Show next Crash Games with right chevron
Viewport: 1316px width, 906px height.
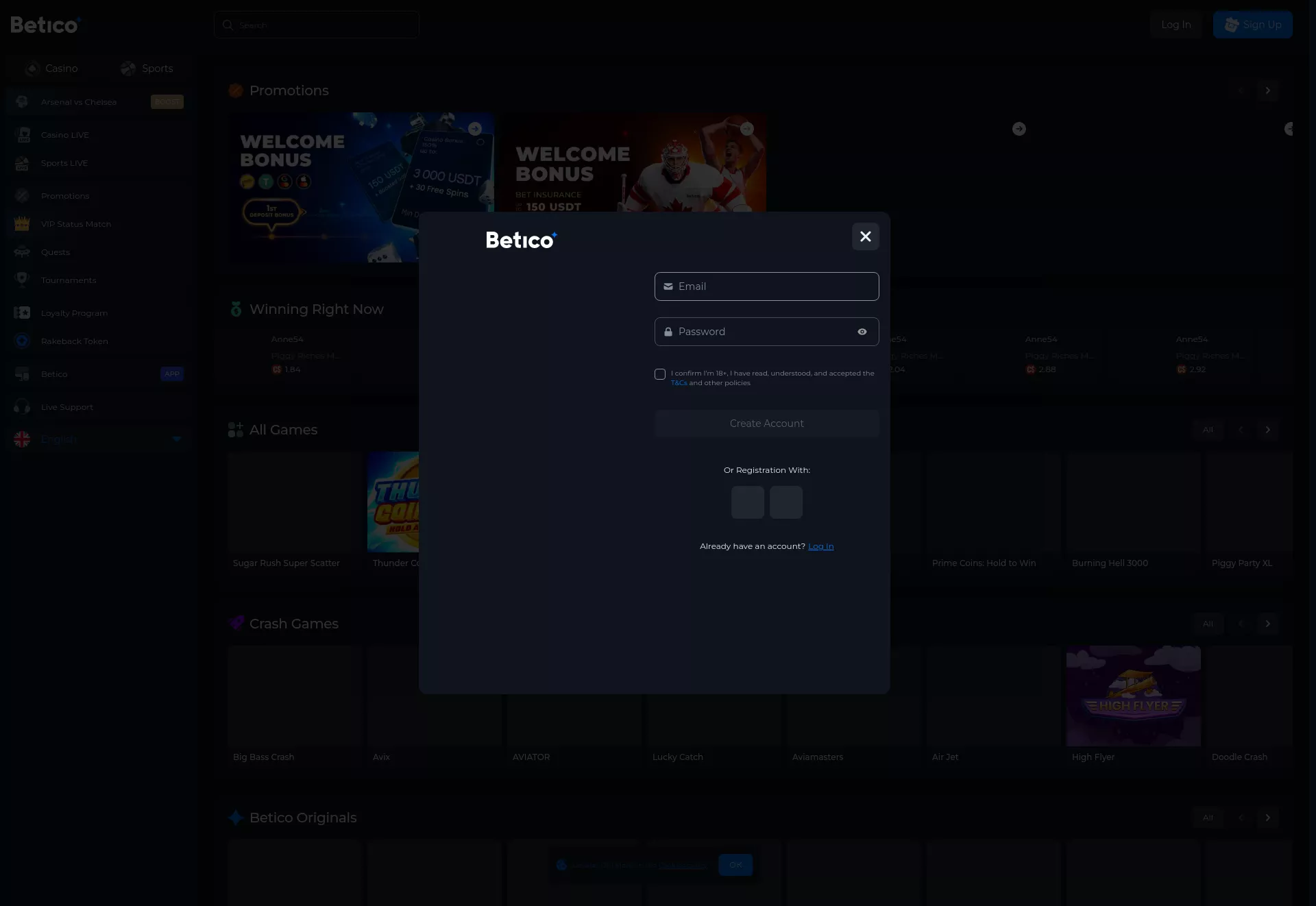pos(1268,624)
